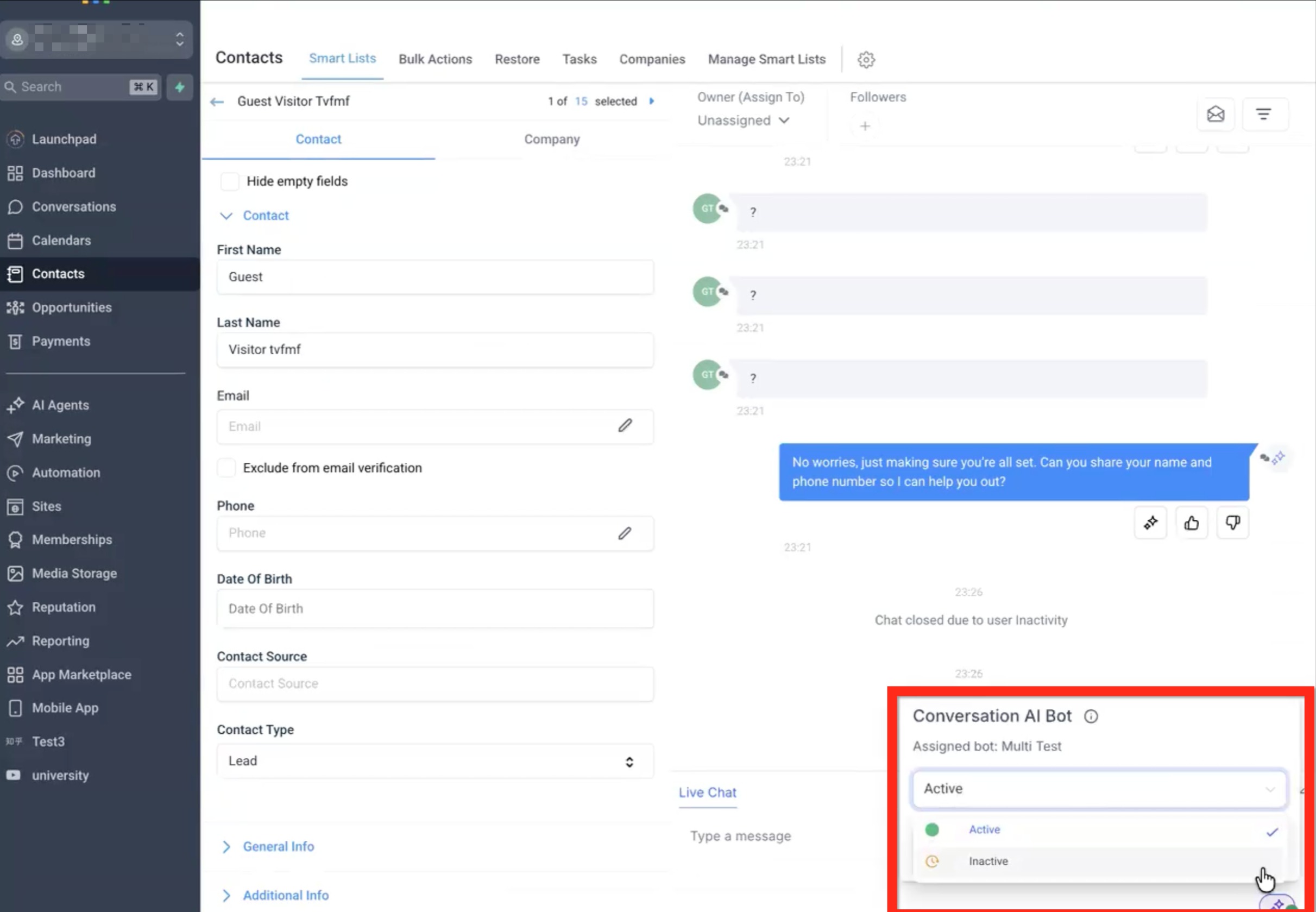
Task: Click the AI sparkle icon beside thumbs up
Action: 1150,523
